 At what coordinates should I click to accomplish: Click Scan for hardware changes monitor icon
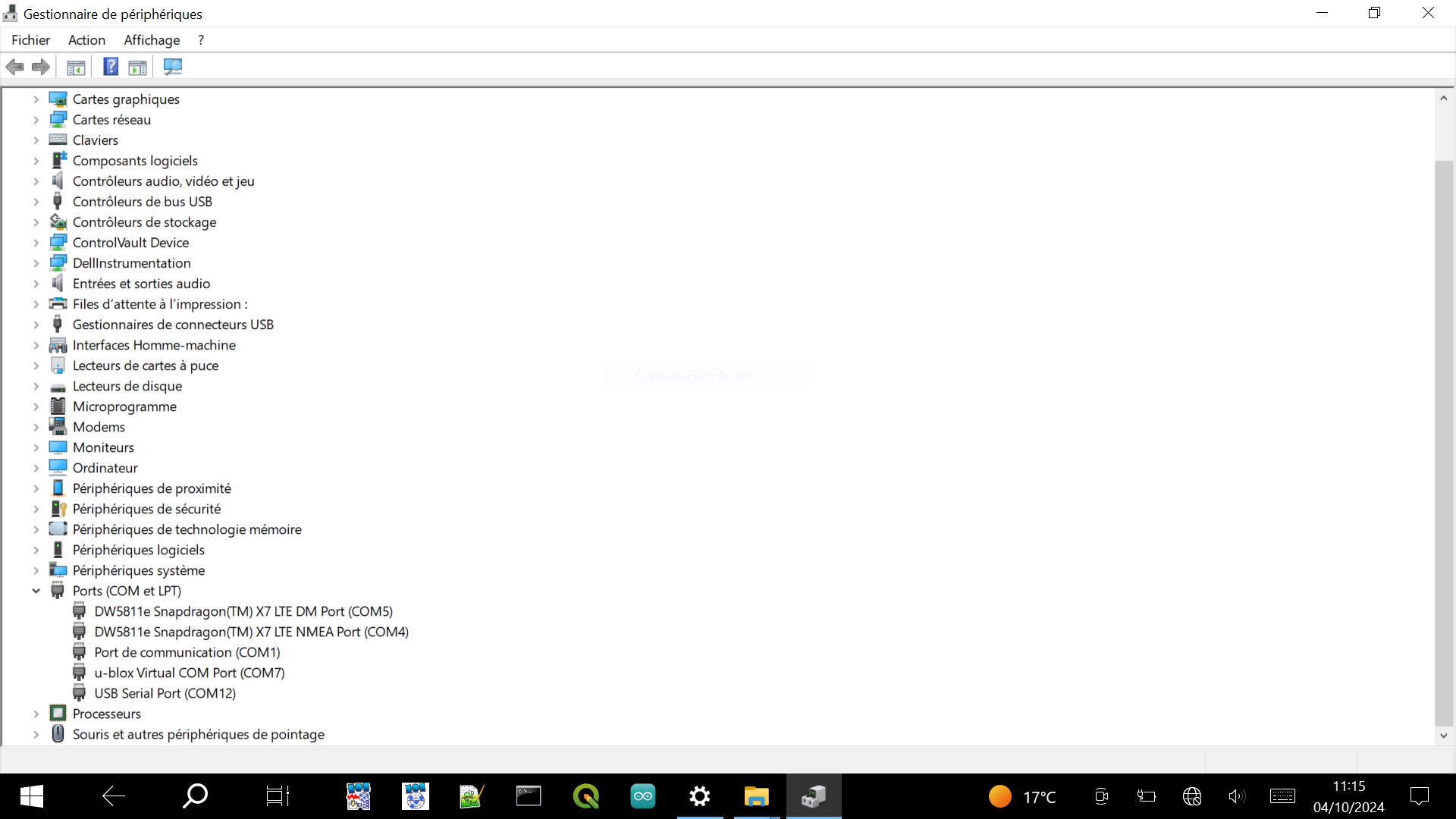173,67
